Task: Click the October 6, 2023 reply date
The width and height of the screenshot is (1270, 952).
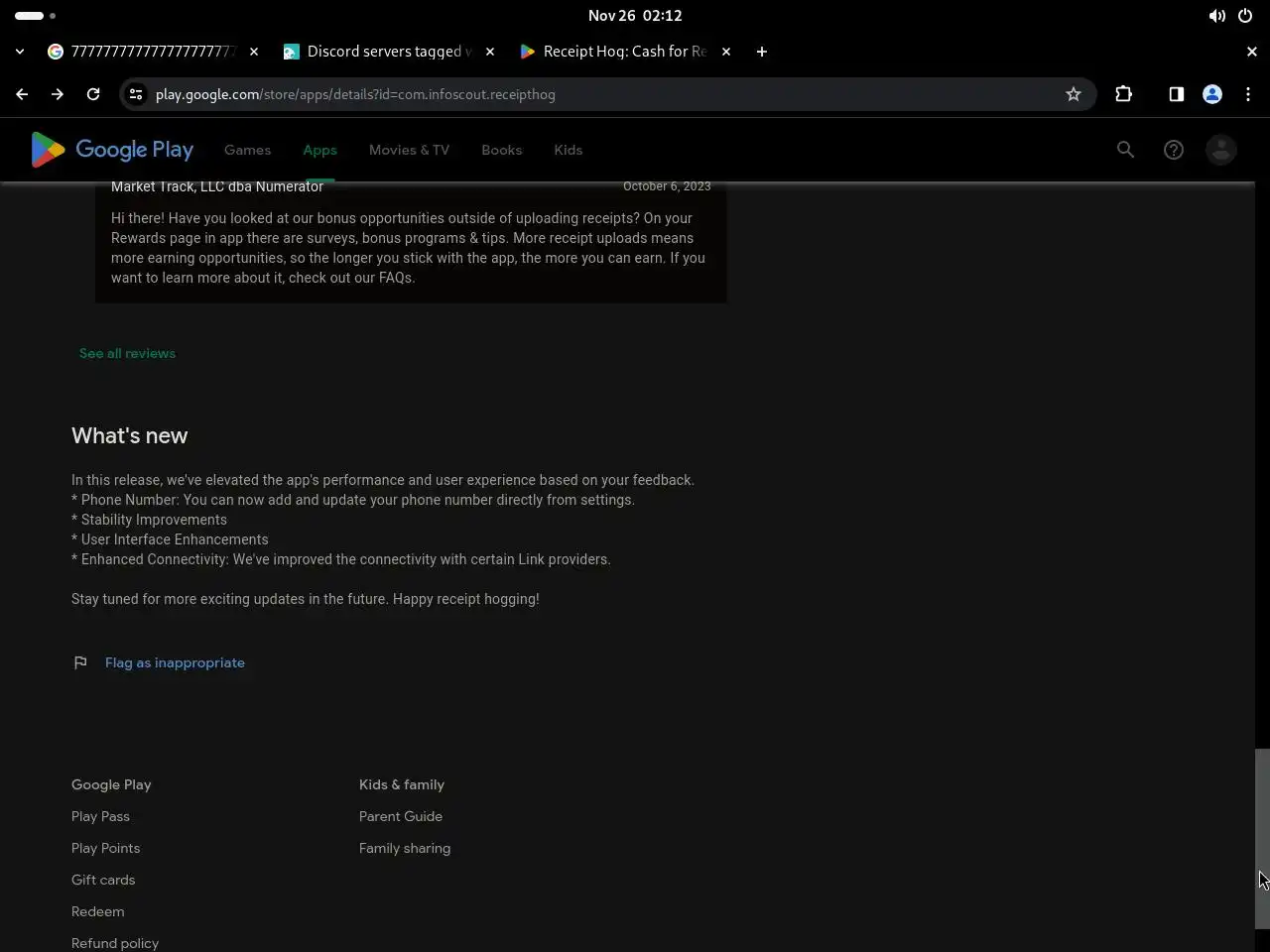Action: (667, 186)
